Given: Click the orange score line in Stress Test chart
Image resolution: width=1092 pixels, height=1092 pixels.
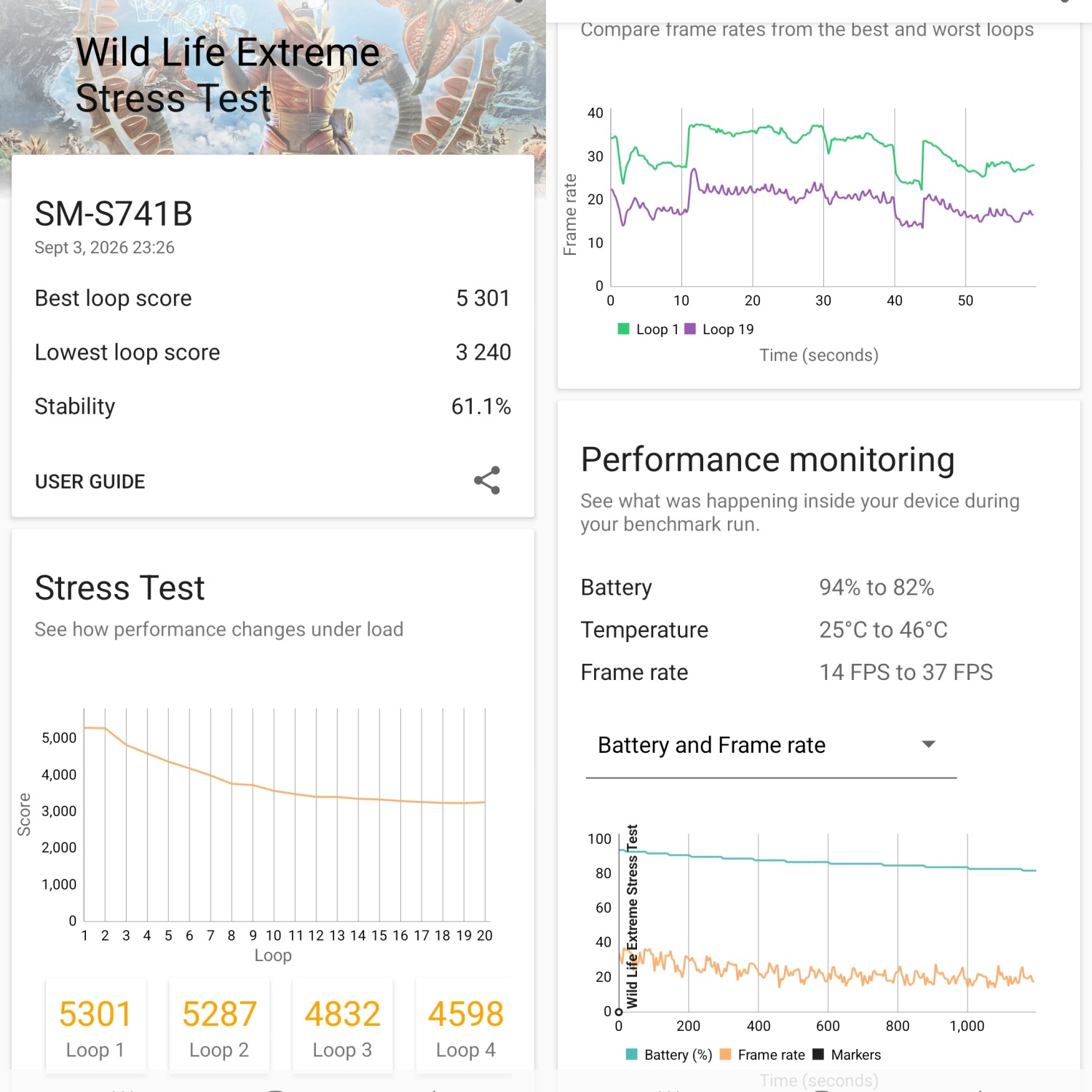Looking at the screenshot, I should pyautogui.click(x=284, y=792).
